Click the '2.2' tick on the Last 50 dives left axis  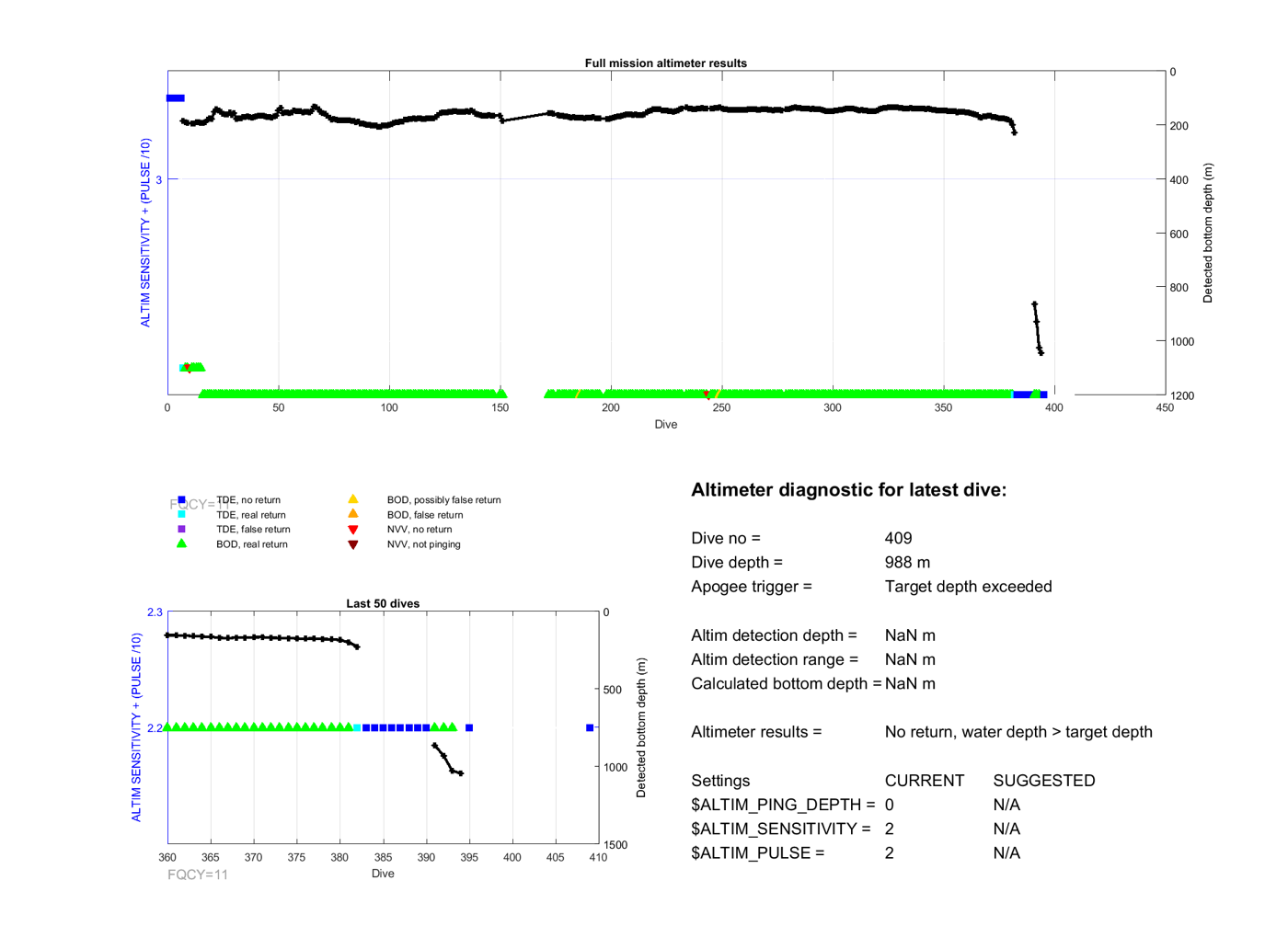(x=155, y=728)
